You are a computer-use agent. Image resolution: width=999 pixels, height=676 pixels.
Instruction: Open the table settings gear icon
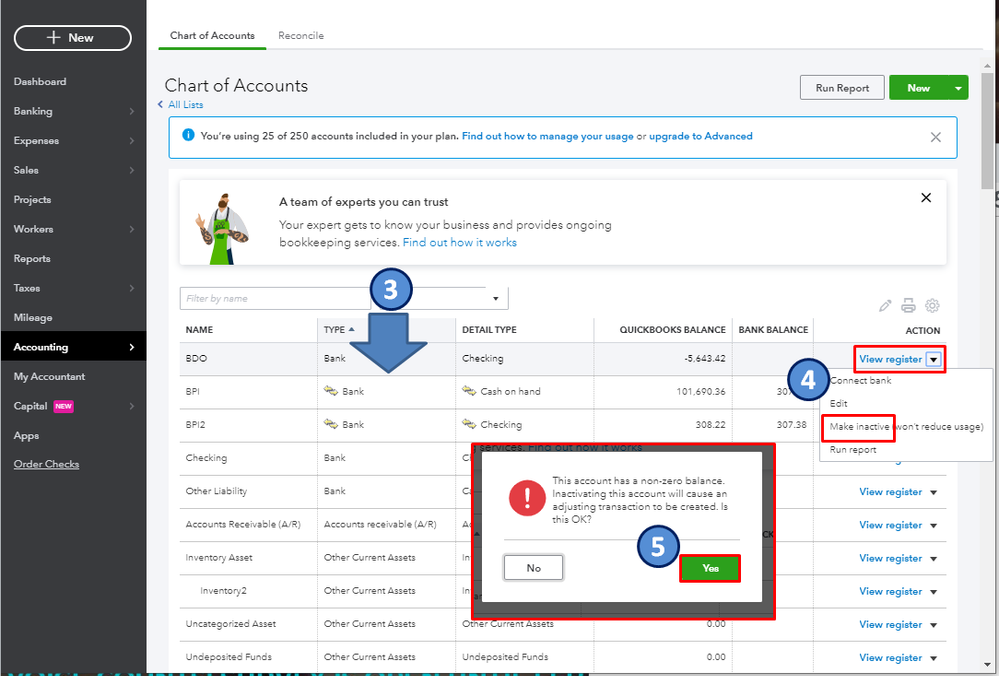click(x=932, y=306)
